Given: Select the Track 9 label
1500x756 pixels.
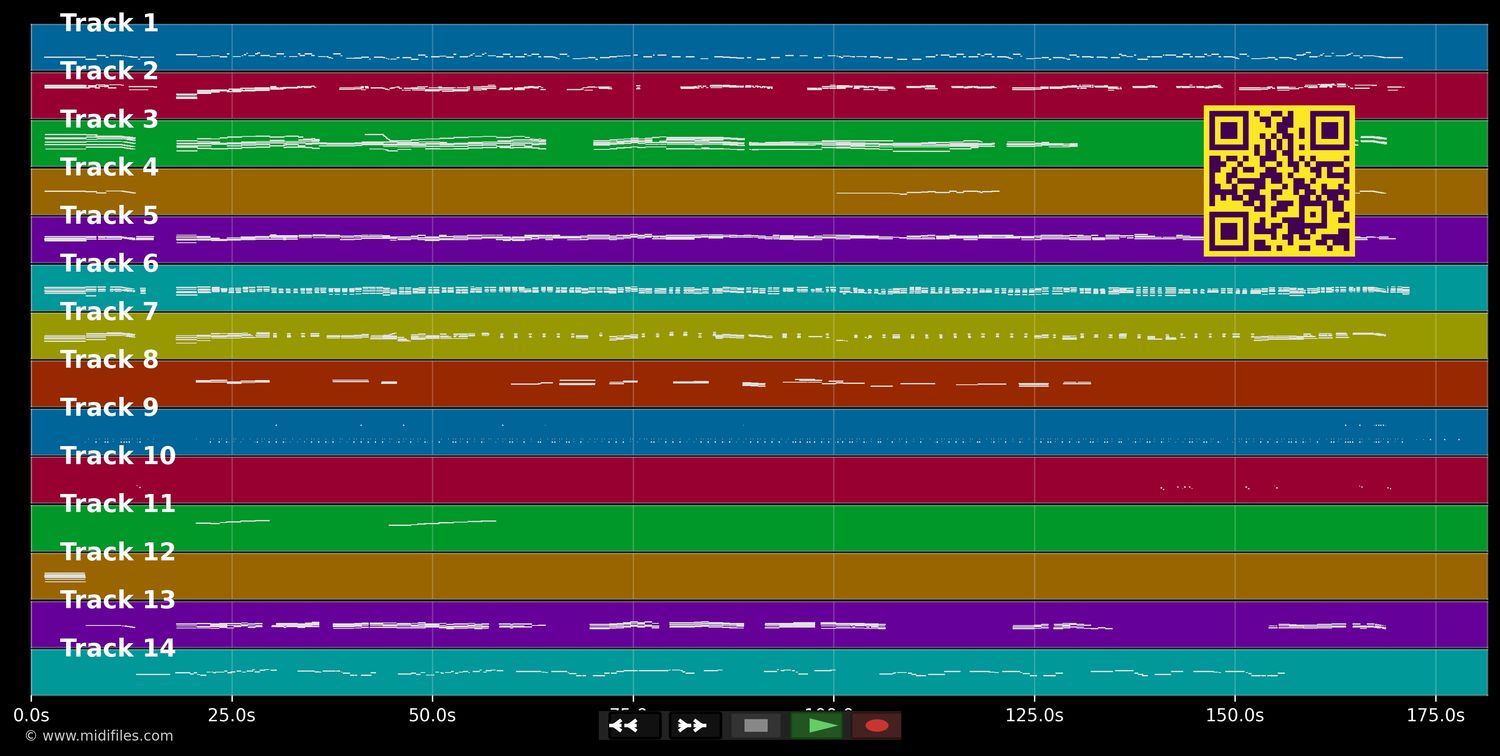Looking at the screenshot, I should [x=109, y=407].
